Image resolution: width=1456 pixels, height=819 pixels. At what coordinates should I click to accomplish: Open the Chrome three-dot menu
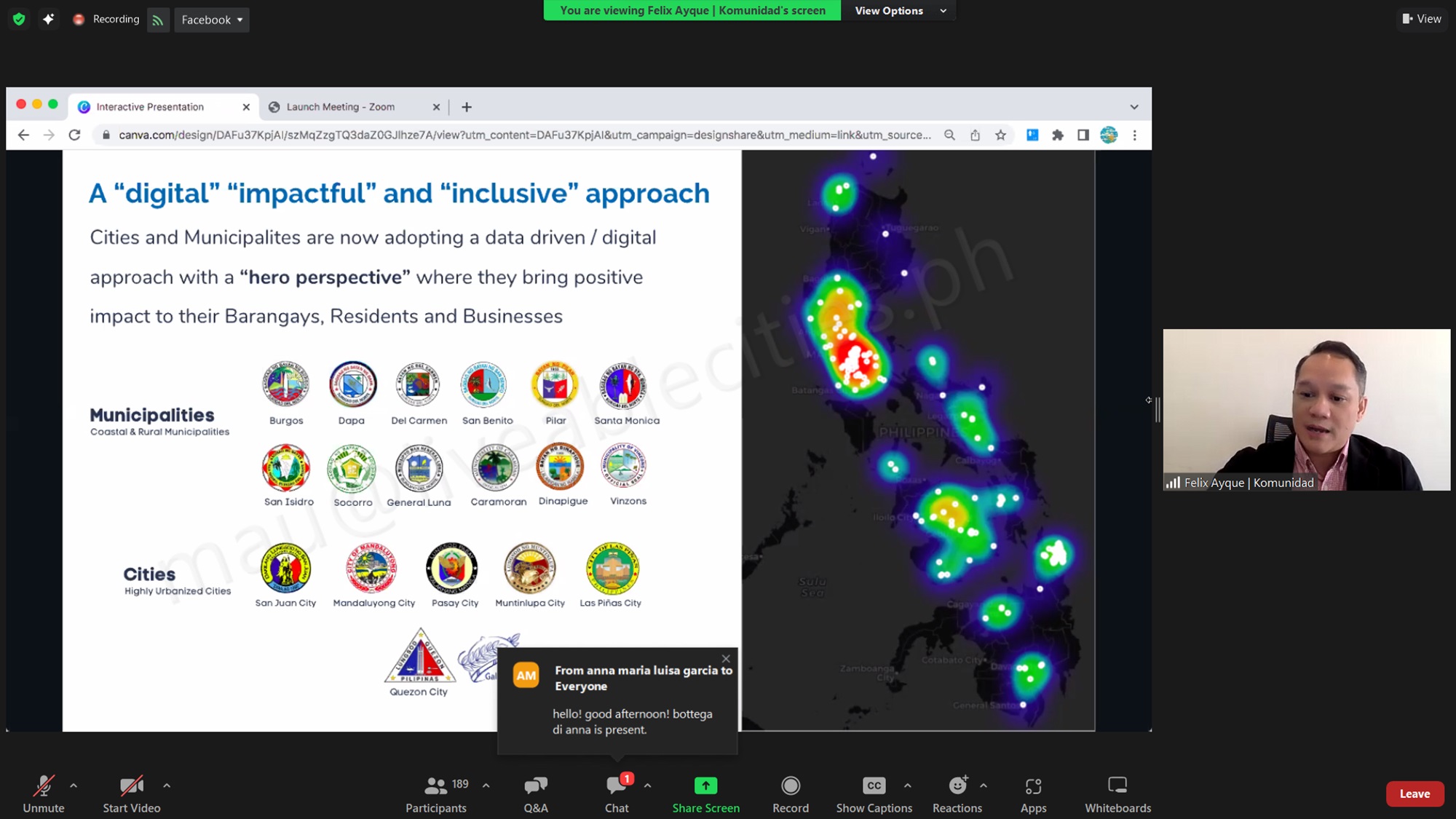(1134, 135)
